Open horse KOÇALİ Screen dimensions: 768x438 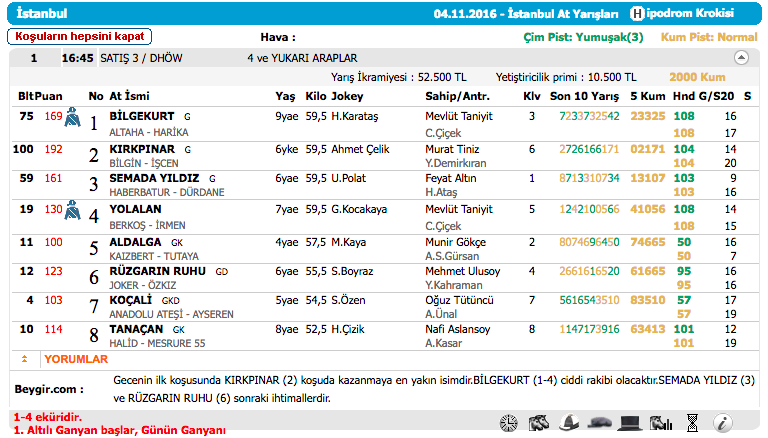(x=130, y=300)
